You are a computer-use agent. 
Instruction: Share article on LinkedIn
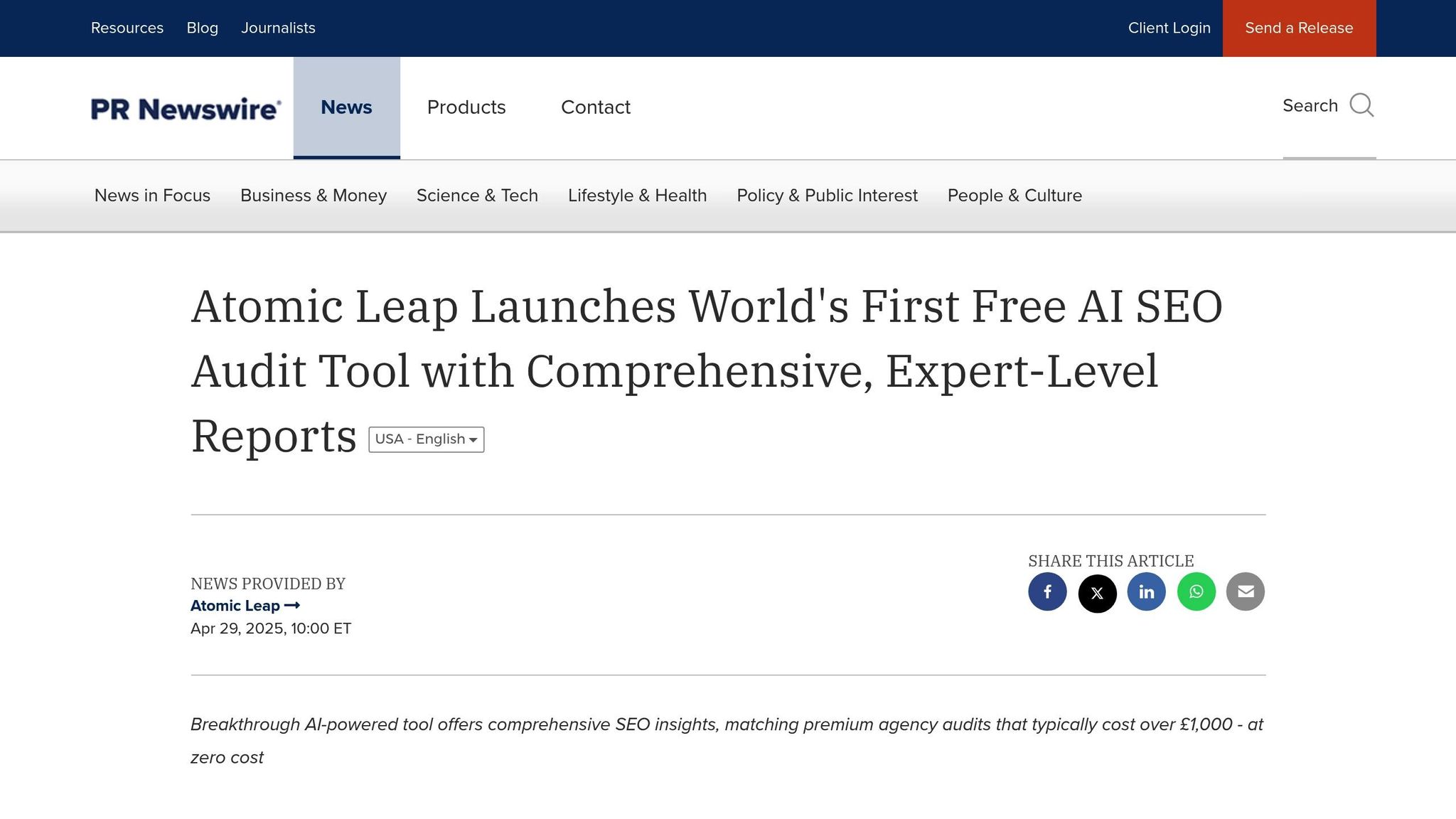[x=1146, y=591]
